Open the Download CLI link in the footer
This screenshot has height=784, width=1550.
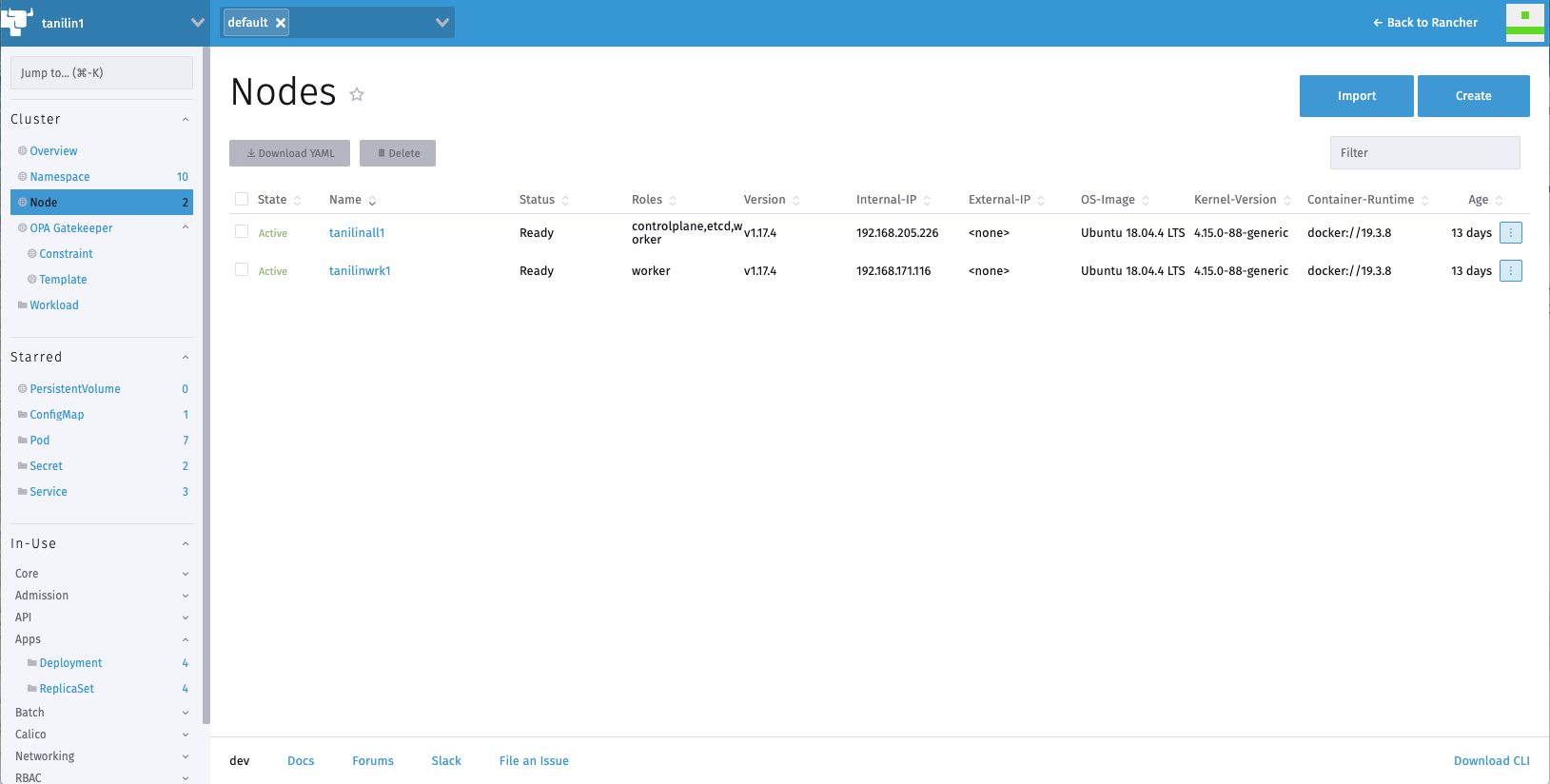point(1491,761)
